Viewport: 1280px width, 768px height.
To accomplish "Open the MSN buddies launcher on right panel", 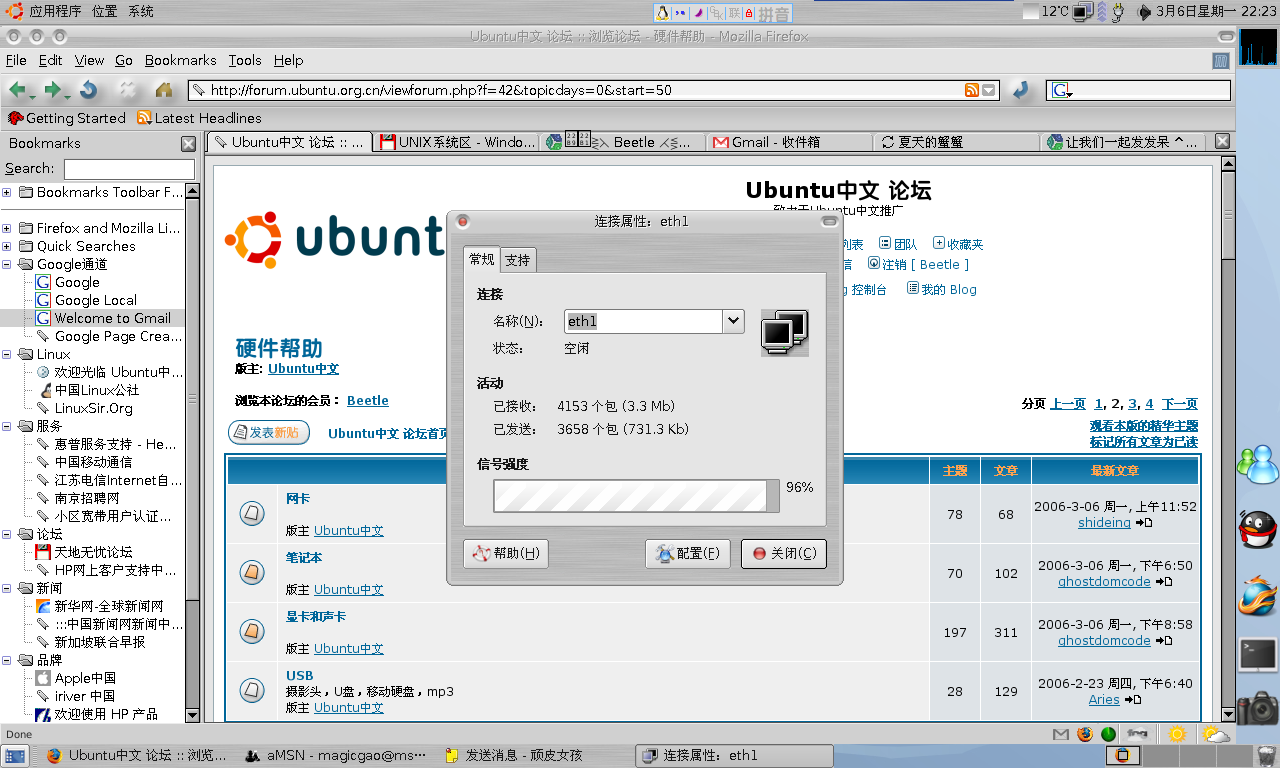I will tap(1257, 463).
